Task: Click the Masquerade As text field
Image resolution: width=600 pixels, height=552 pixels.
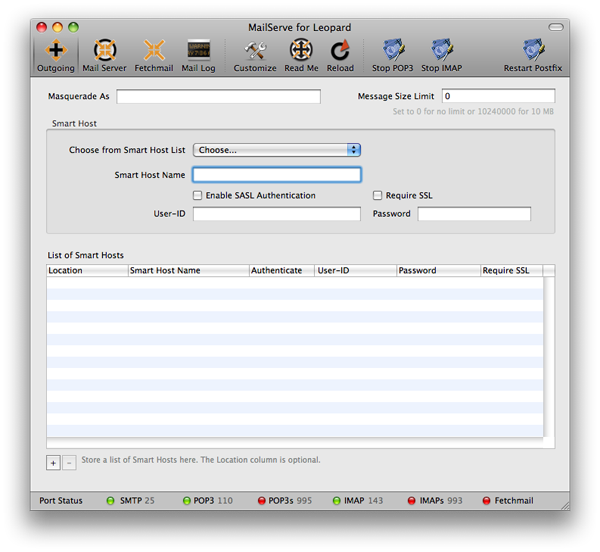Action: (x=218, y=97)
